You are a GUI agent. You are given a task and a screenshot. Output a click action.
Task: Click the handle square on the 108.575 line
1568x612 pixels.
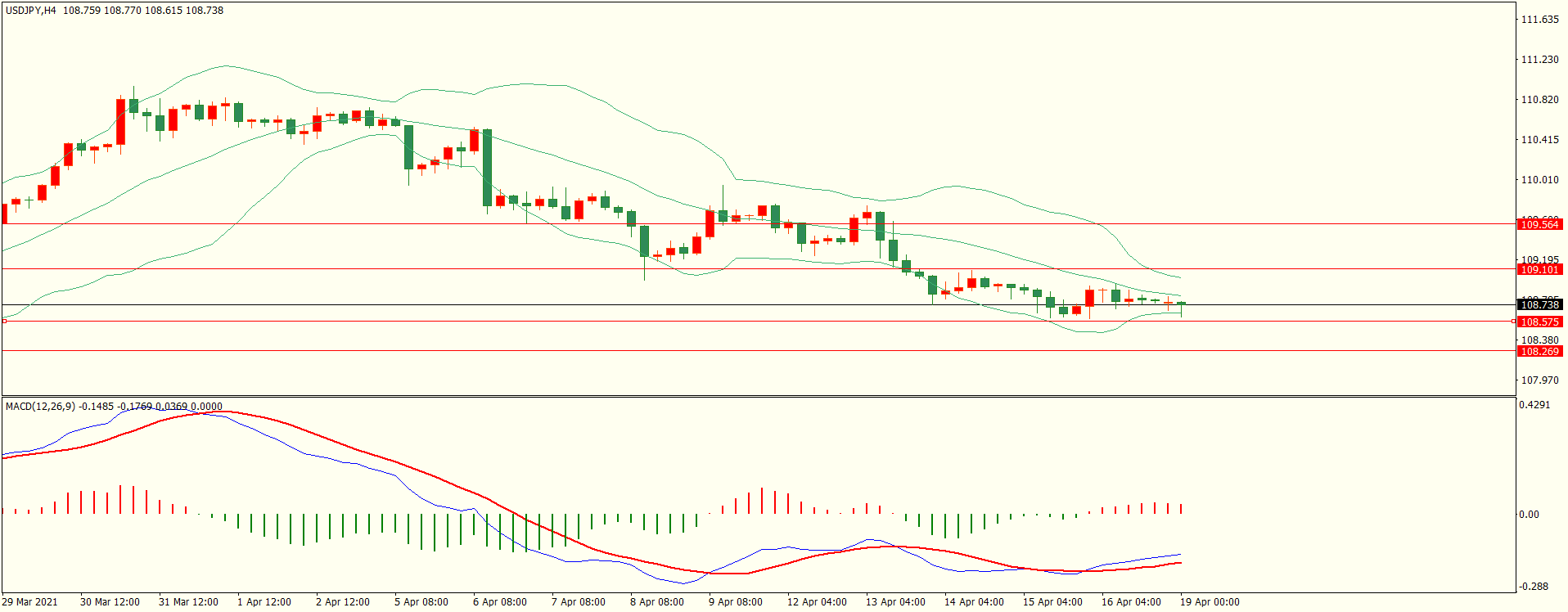point(4,322)
